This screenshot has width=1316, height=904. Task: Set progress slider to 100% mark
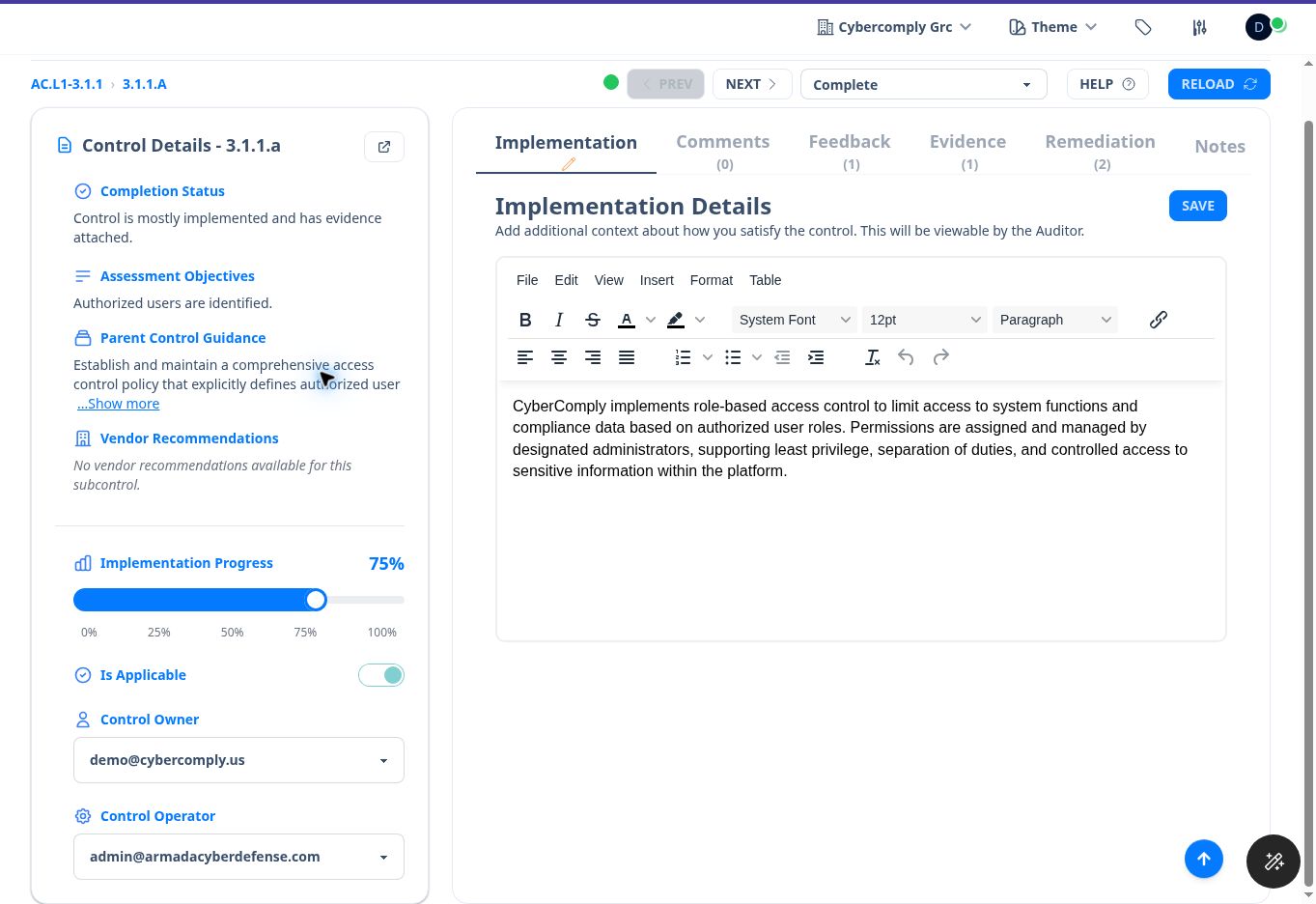(x=381, y=632)
